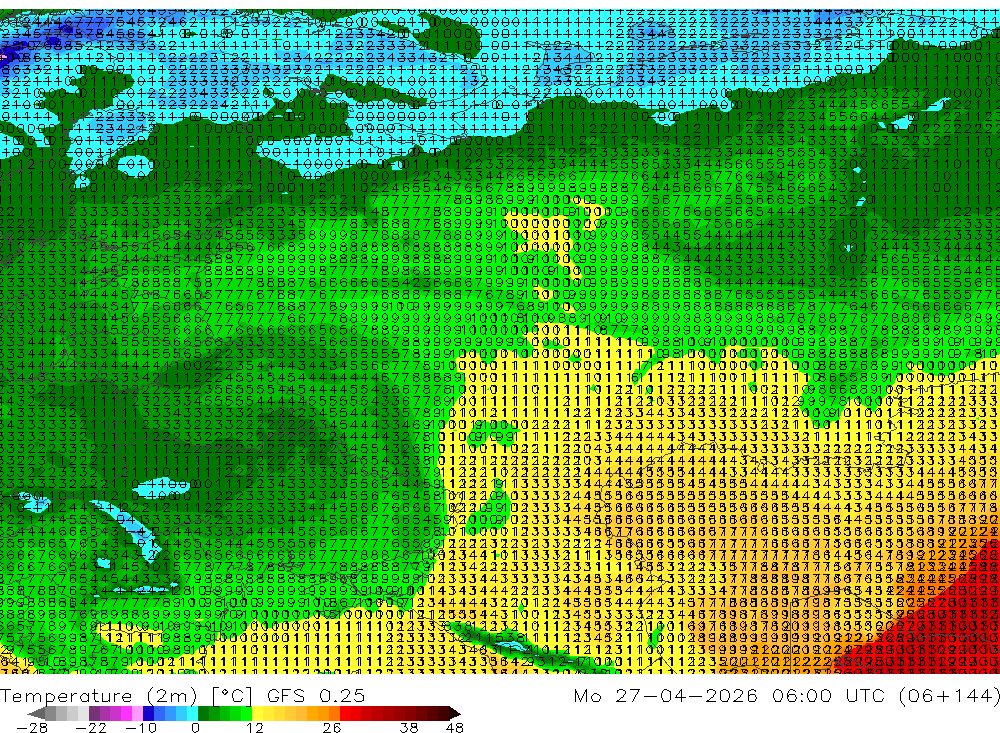Click the '06:00 UTC' forecast time
Screen dimensions: 1000x733
(828, 695)
